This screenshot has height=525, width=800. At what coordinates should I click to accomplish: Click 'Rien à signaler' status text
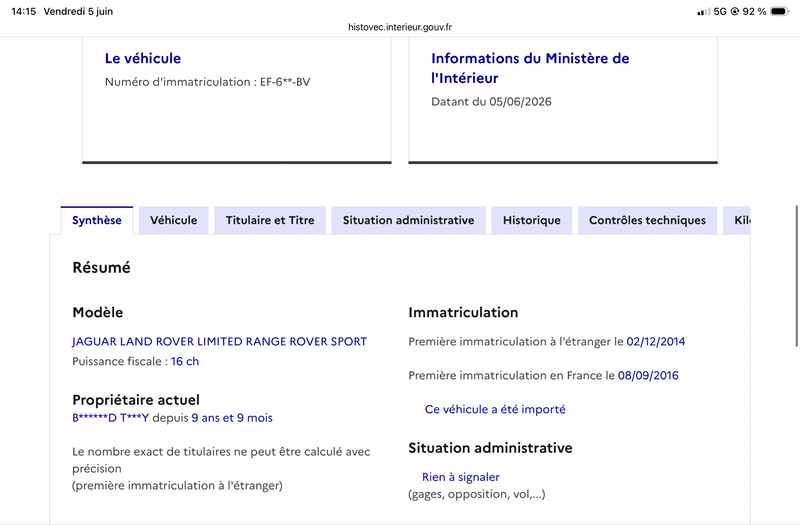coord(461,477)
